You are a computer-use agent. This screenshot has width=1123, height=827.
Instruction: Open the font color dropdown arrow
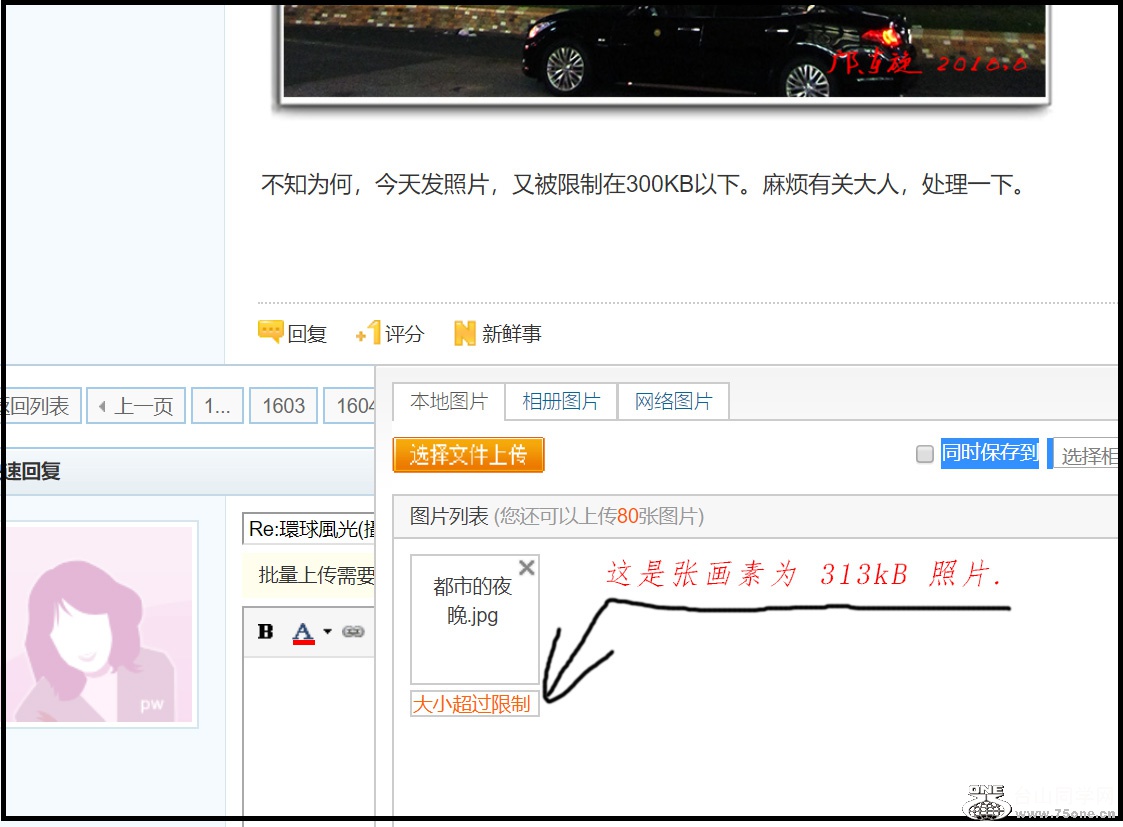(x=327, y=632)
